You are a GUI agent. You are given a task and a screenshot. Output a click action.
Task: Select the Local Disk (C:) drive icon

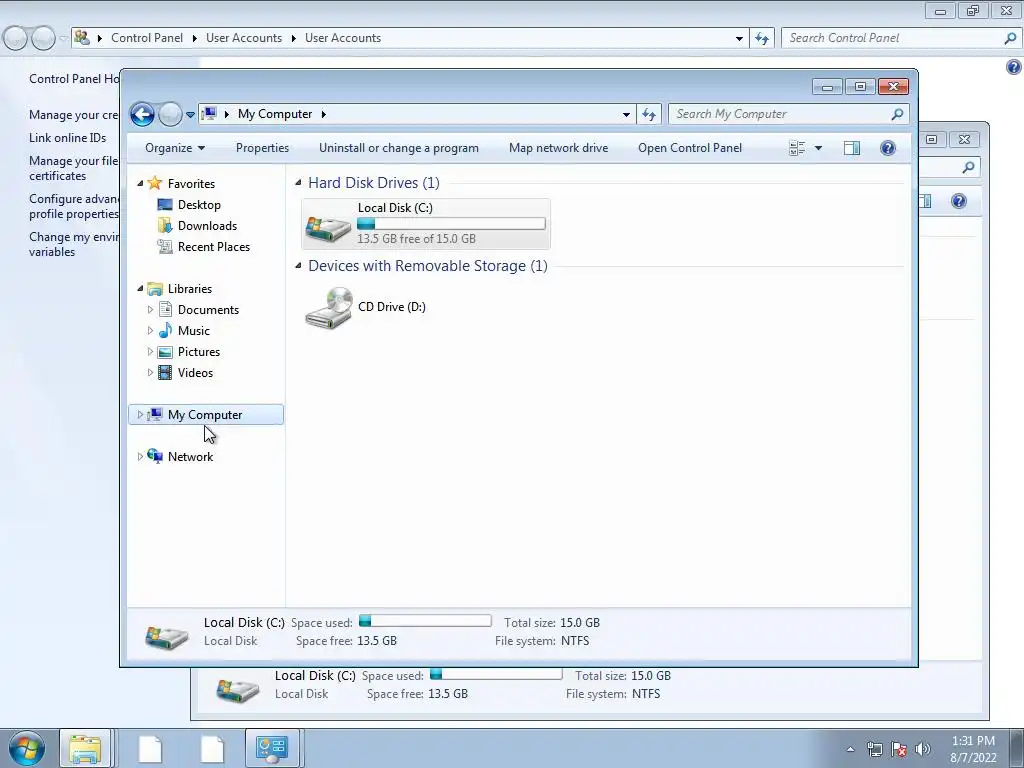328,228
